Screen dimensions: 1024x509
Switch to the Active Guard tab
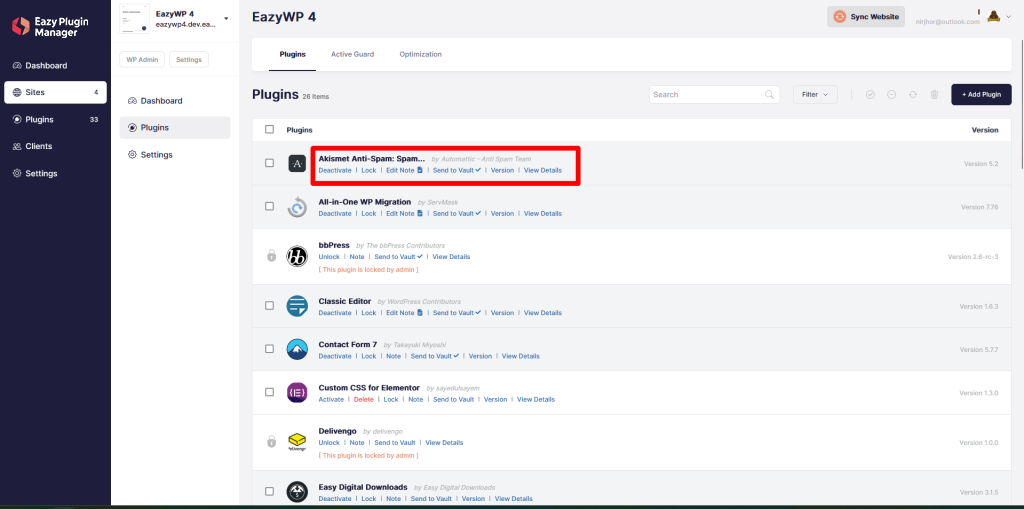(353, 54)
